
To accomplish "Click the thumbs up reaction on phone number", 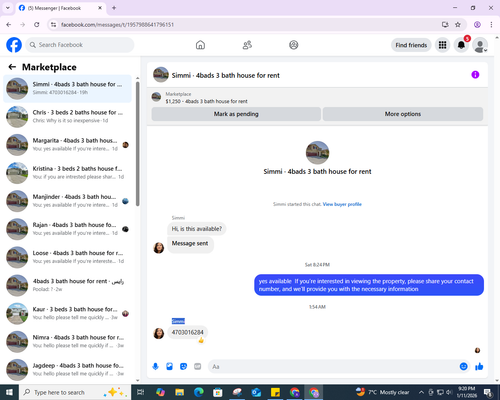I will [x=201, y=340].
